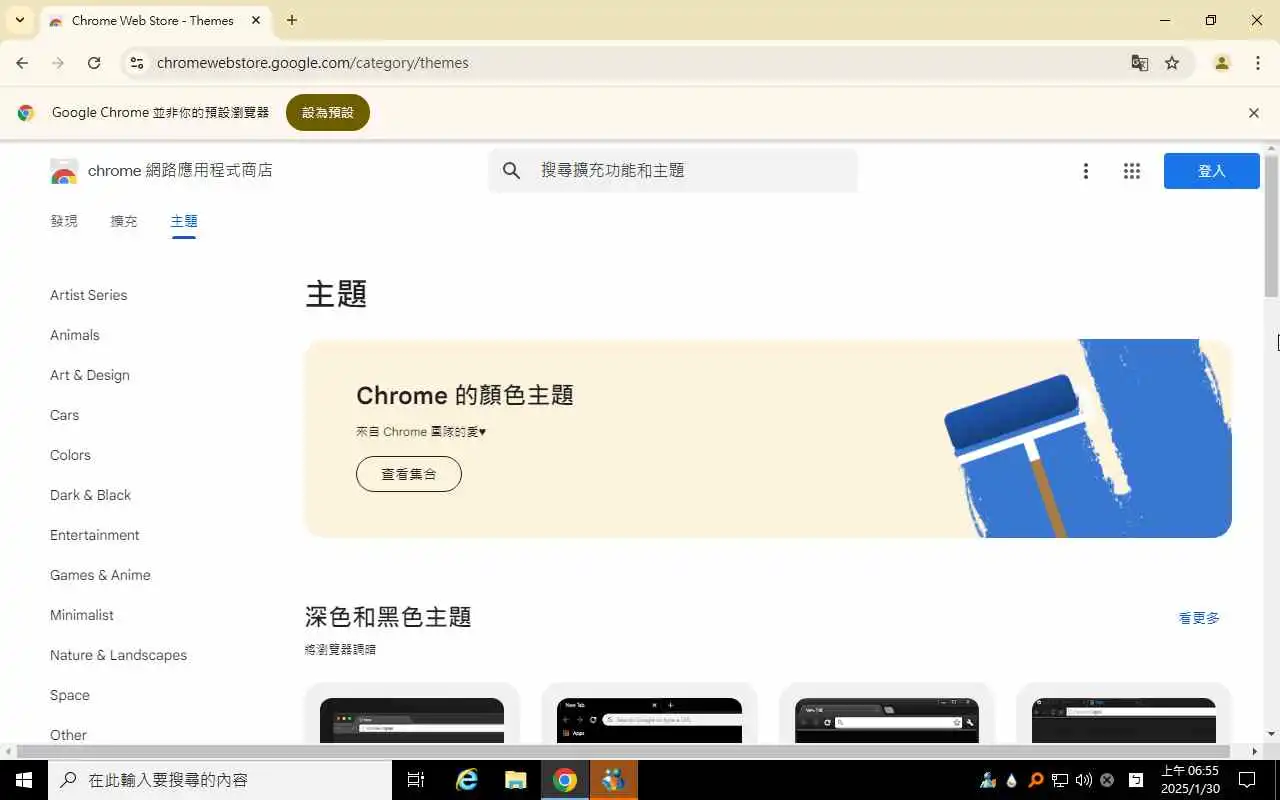Click the address bar URL

pos(313,63)
